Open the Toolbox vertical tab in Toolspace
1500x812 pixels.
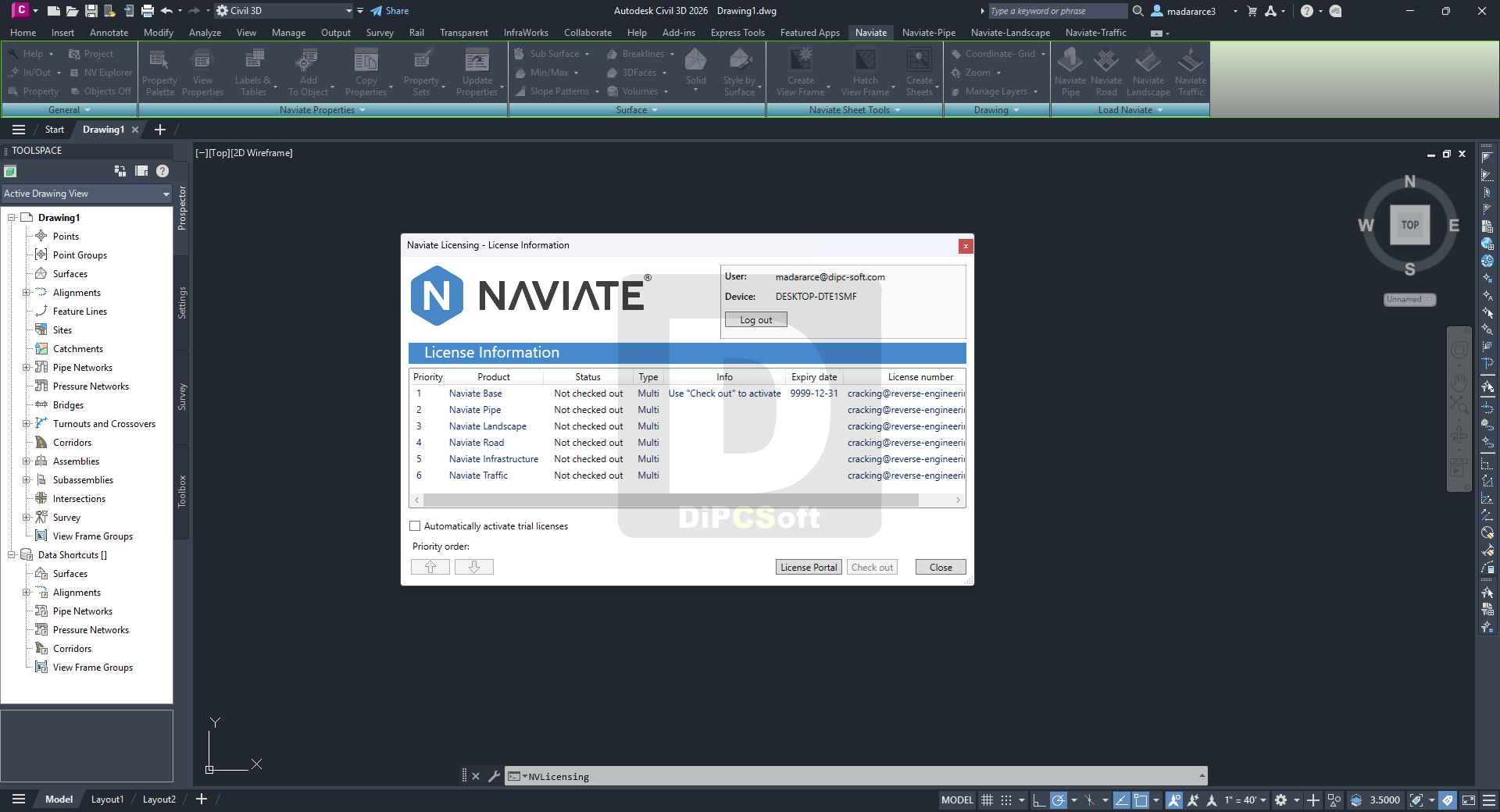[x=182, y=491]
